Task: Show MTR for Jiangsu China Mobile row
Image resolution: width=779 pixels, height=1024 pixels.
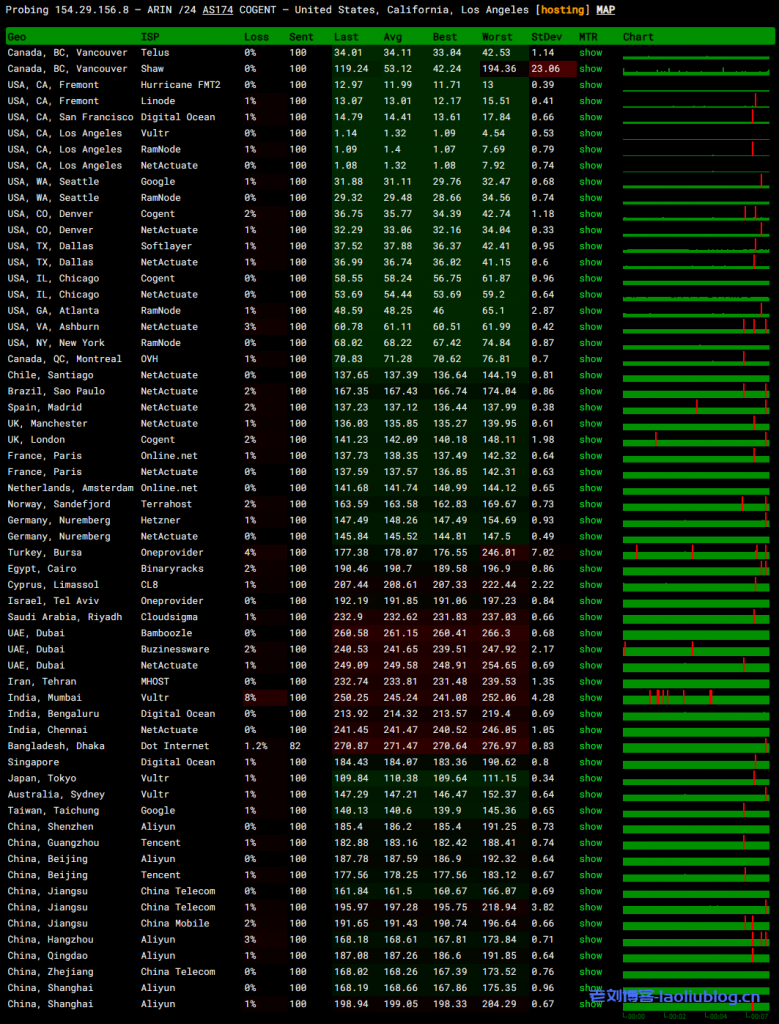Action: pyautogui.click(x=590, y=923)
